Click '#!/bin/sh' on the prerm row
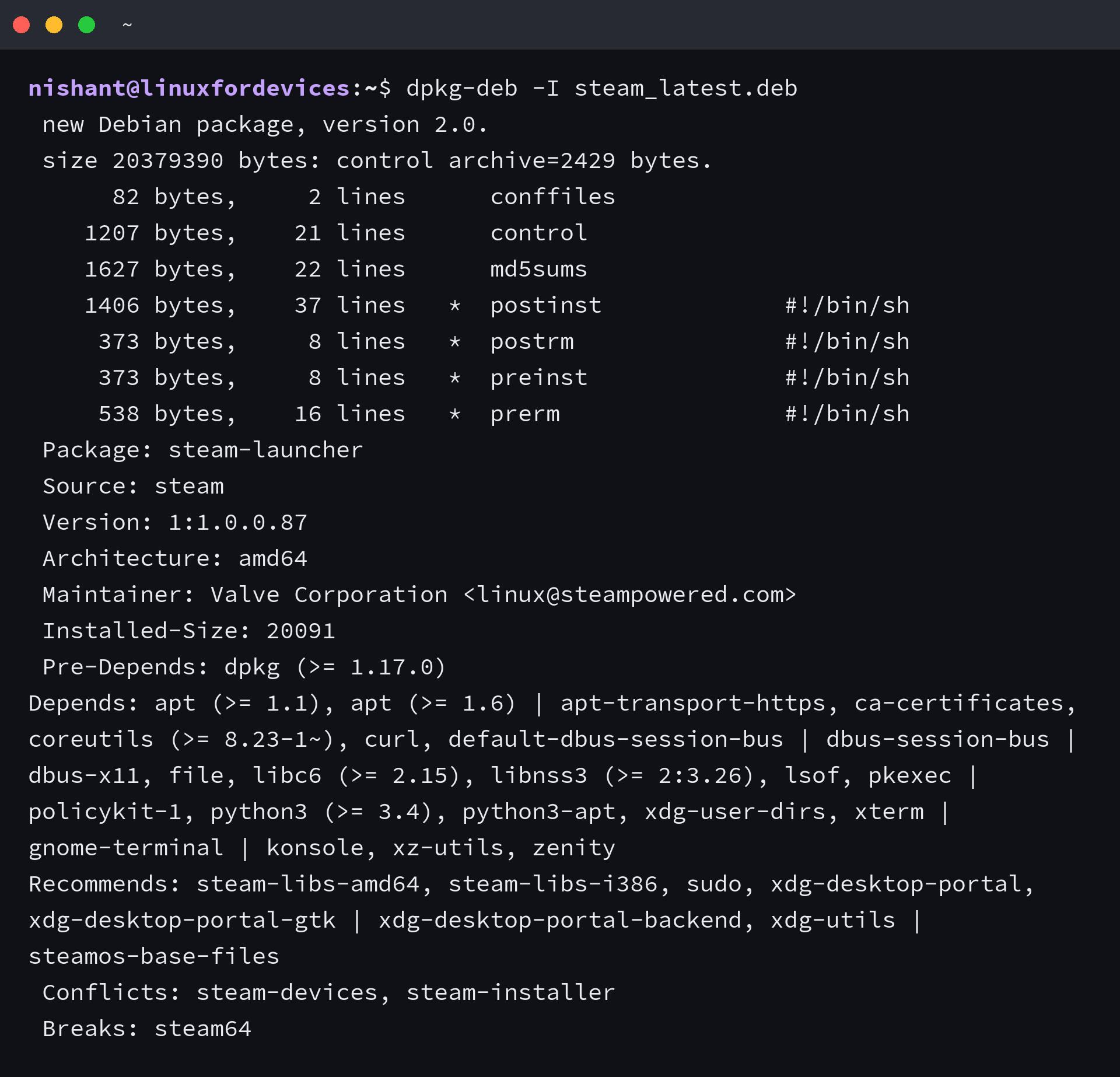 click(848, 414)
